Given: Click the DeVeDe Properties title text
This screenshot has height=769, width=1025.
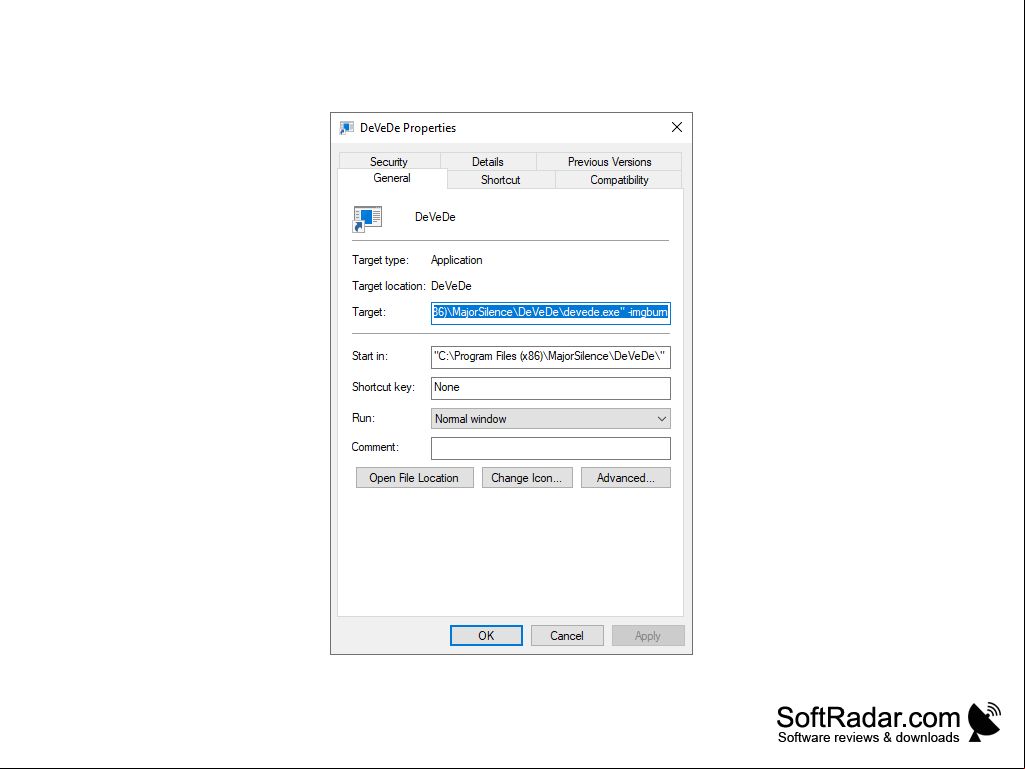Looking at the screenshot, I should [x=408, y=128].
